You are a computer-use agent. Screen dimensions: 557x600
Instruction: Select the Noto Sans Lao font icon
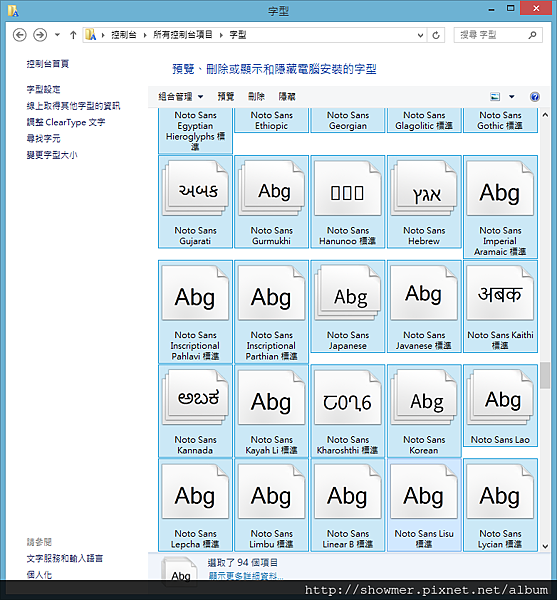point(500,398)
